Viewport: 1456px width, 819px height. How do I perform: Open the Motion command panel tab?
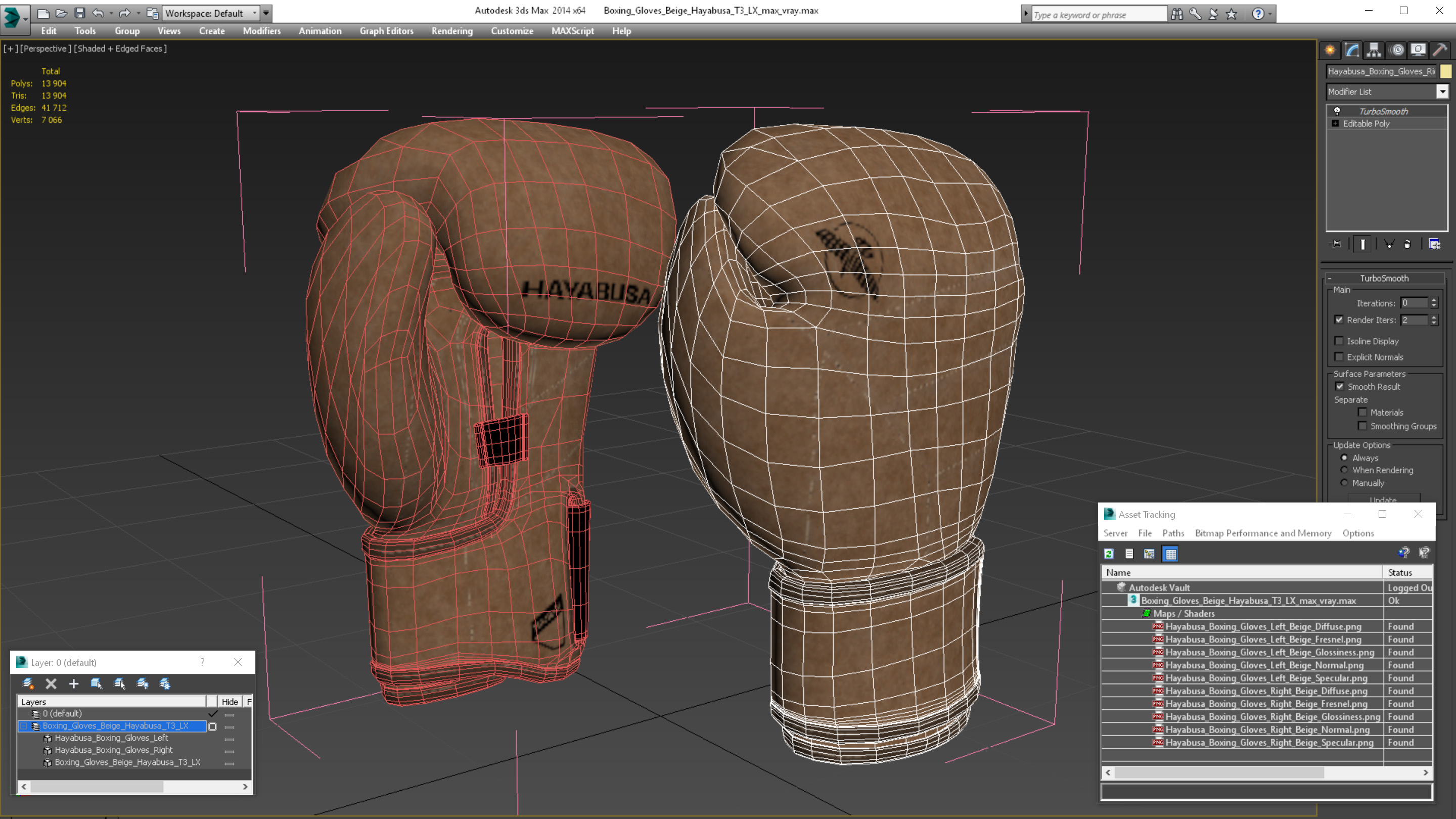1397,51
